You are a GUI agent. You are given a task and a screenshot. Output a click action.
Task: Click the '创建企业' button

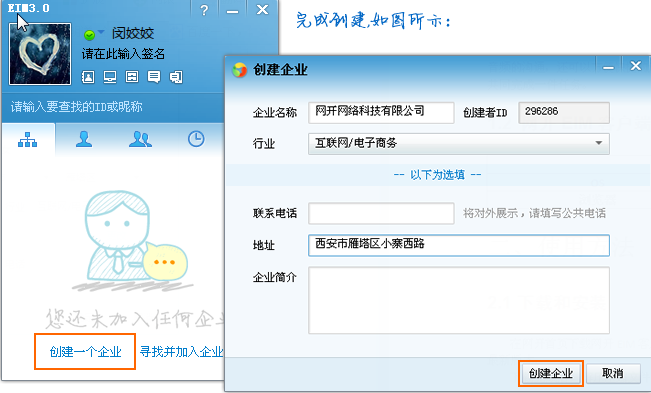[x=551, y=373]
